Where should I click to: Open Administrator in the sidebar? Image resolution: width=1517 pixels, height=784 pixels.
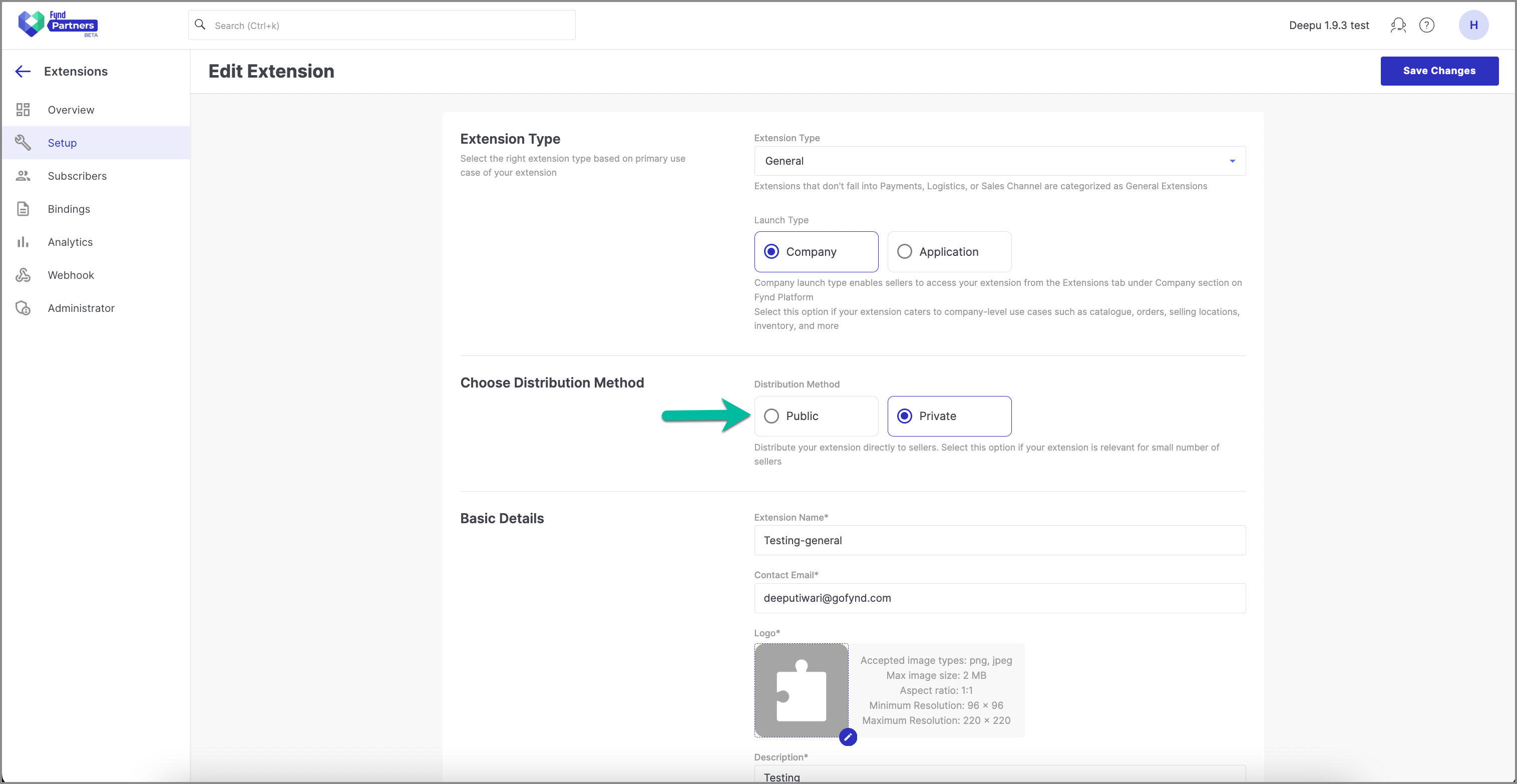pyautogui.click(x=96, y=308)
